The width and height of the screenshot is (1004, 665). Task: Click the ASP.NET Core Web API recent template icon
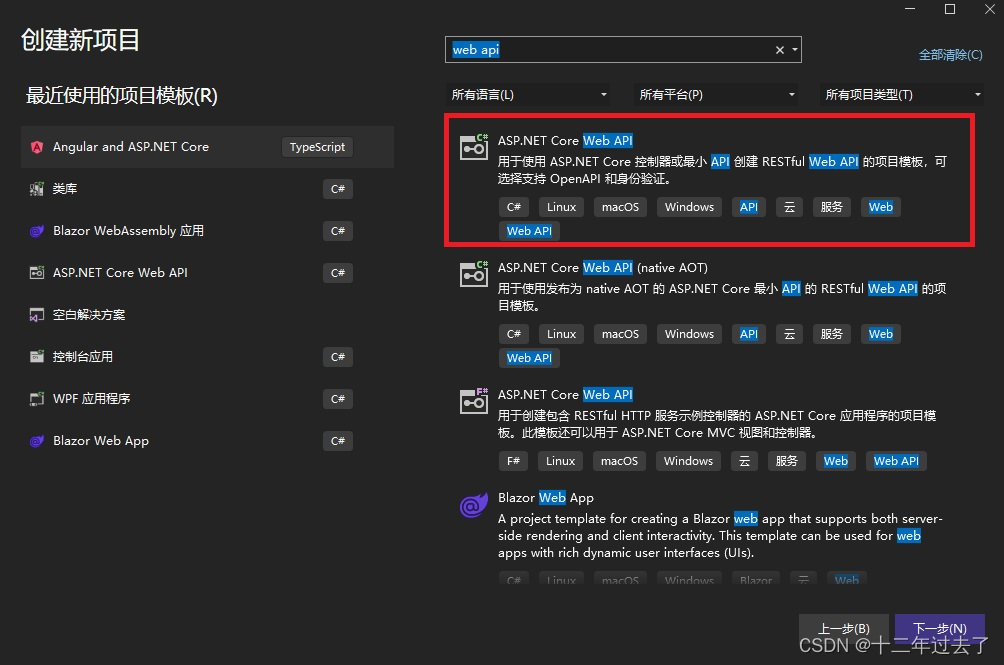pyautogui.click(x=38, y=272)
